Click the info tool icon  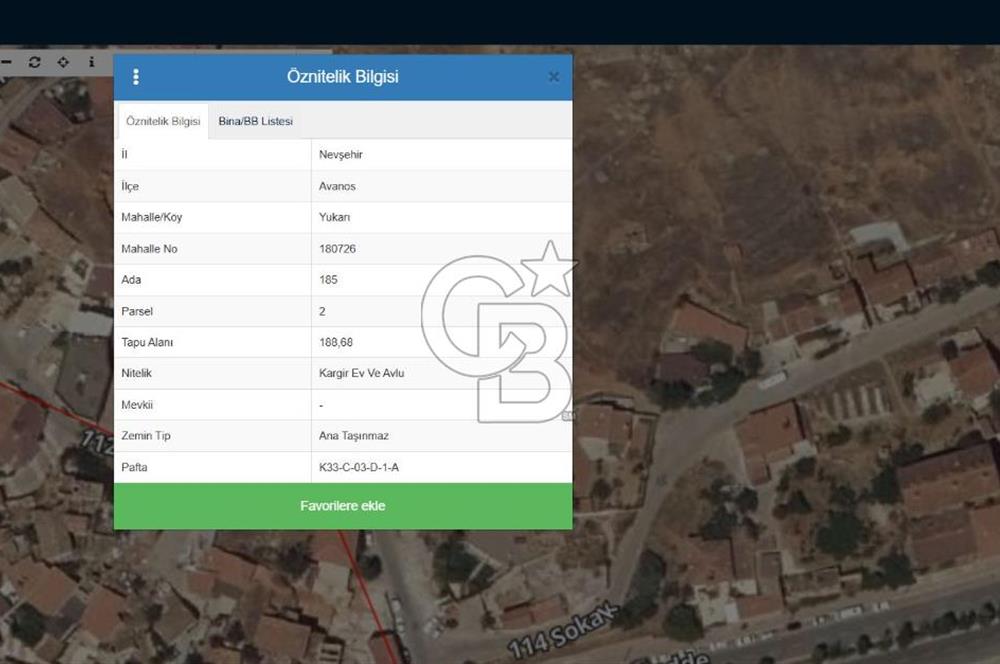91,62
